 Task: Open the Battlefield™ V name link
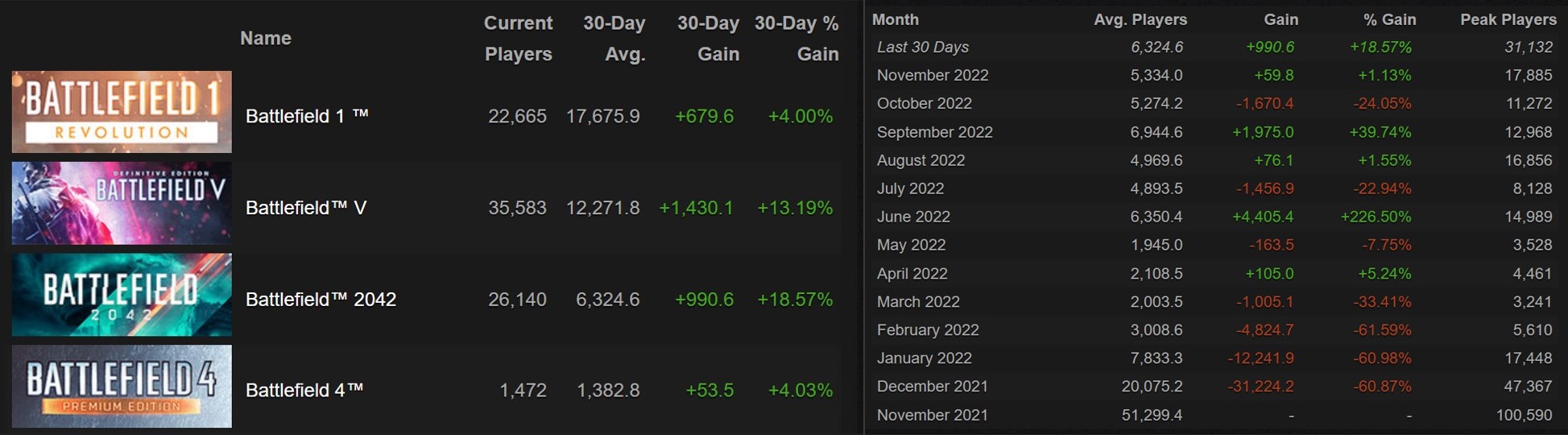[x=305, y=208]
